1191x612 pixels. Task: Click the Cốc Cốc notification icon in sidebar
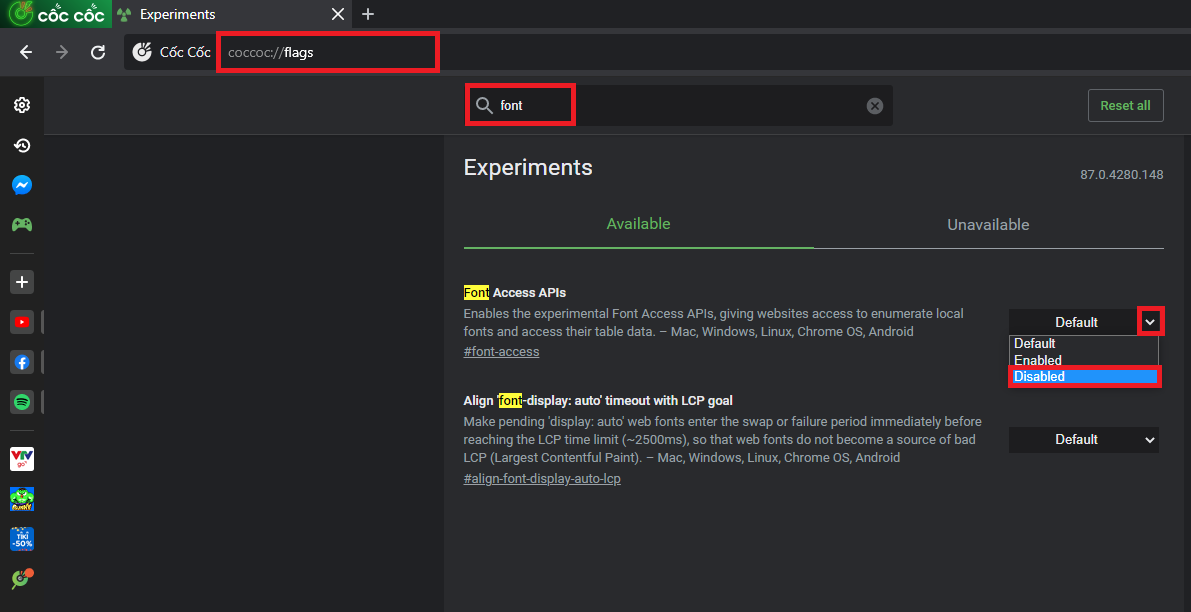coord(22,579)
